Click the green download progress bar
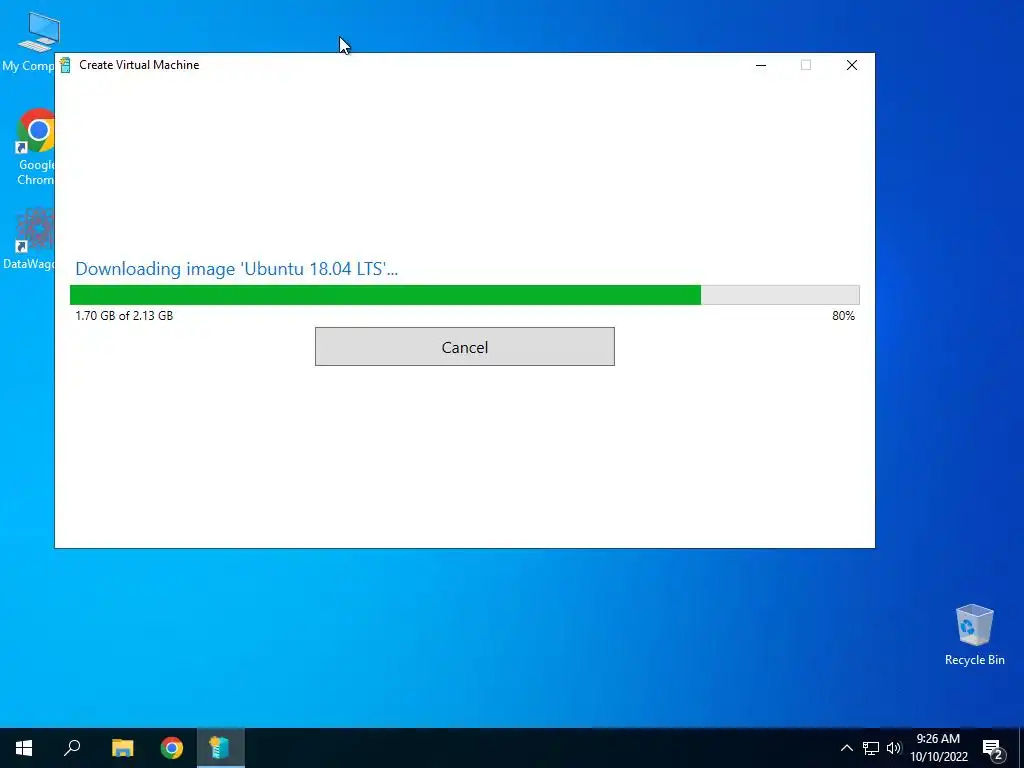The image size is (1024, 768). (464, 295)
